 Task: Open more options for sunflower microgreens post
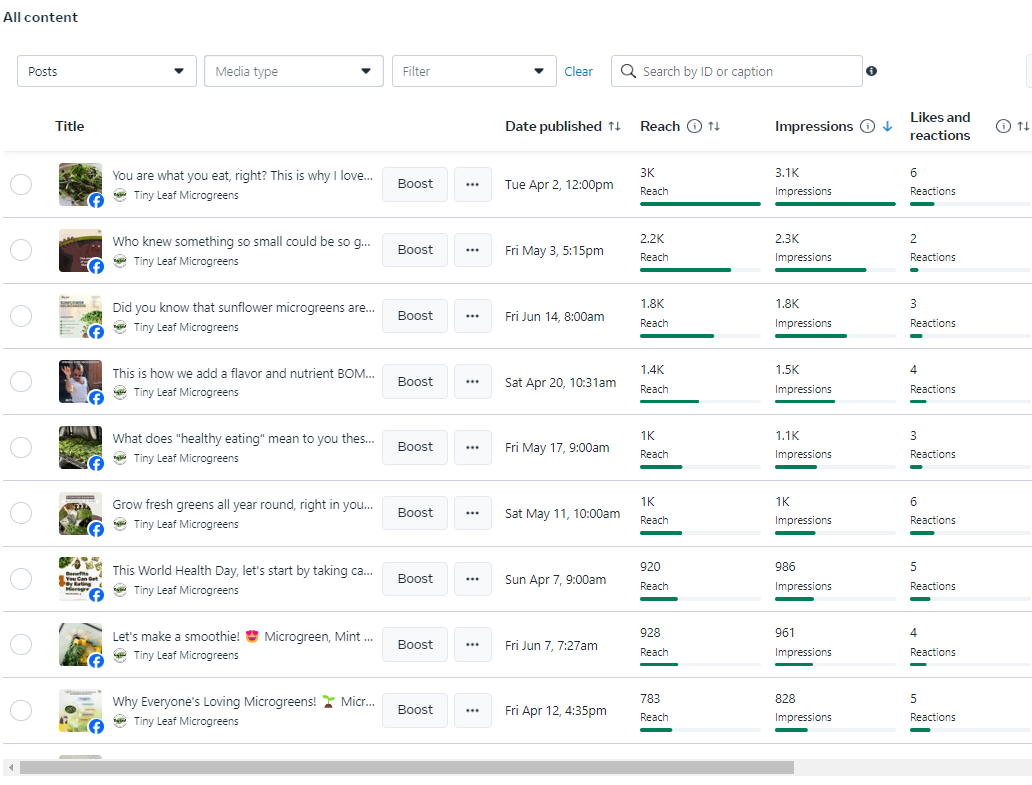[472, 316]
